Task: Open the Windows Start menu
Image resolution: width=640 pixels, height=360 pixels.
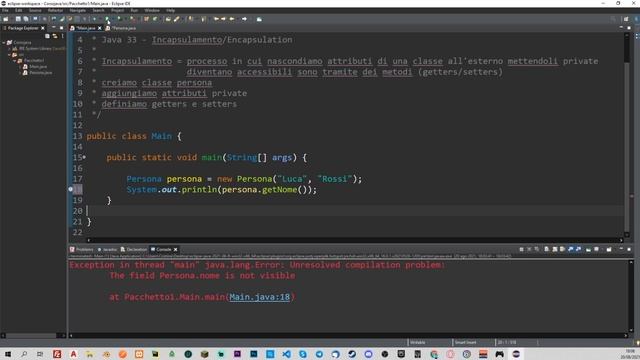Action: (7, 354)
